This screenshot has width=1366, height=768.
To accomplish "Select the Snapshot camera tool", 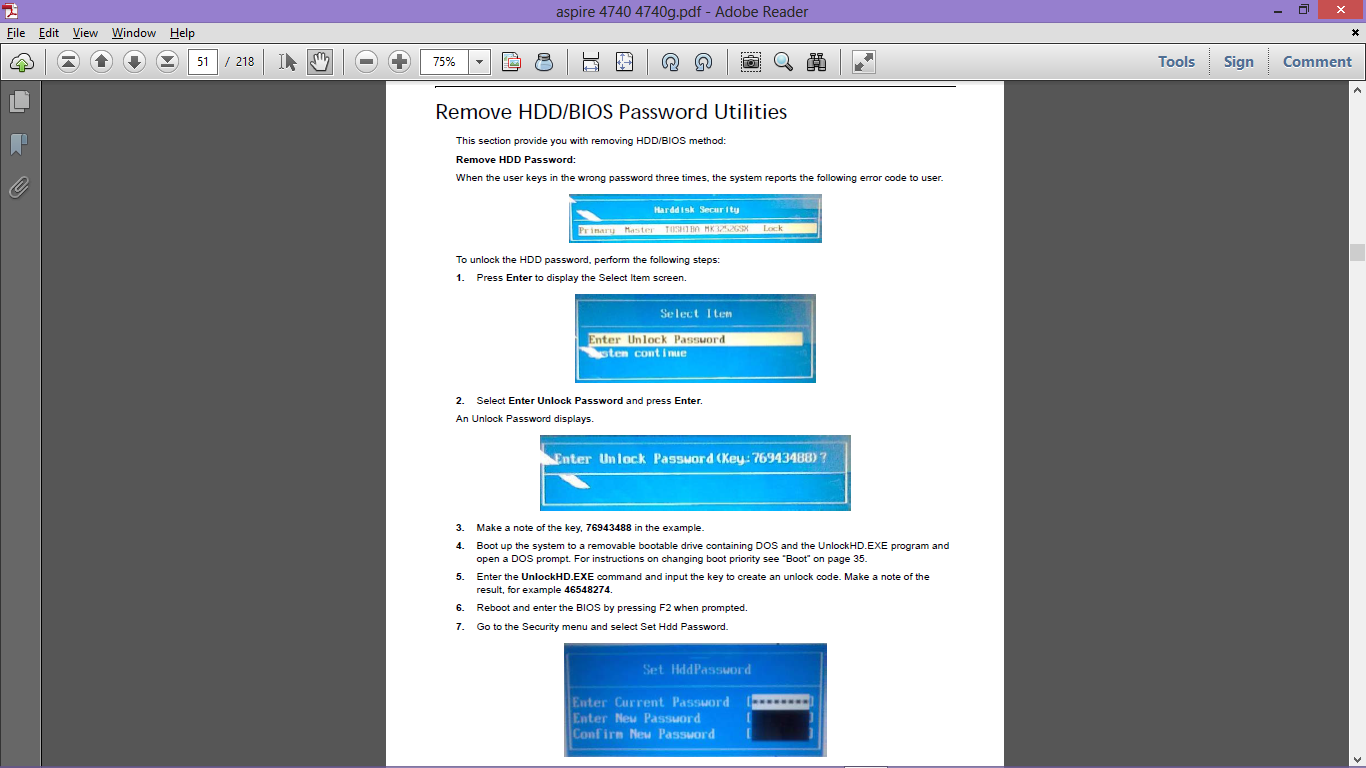I will tap(751, 62).
